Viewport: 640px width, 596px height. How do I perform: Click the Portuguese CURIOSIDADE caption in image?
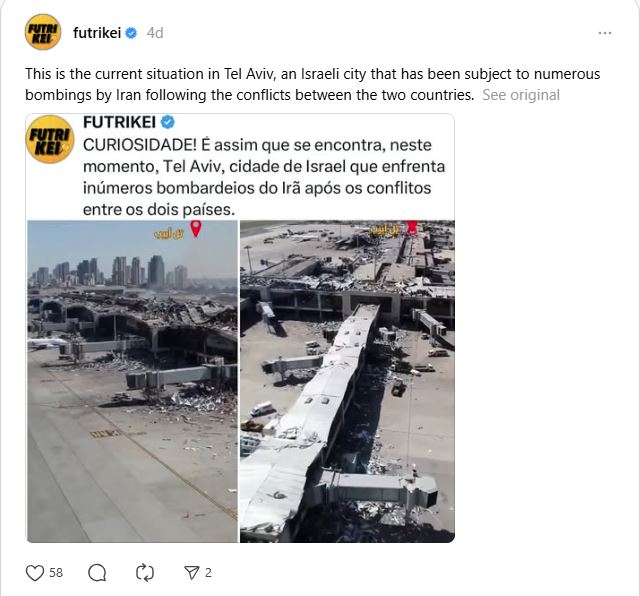click(264, 177)
